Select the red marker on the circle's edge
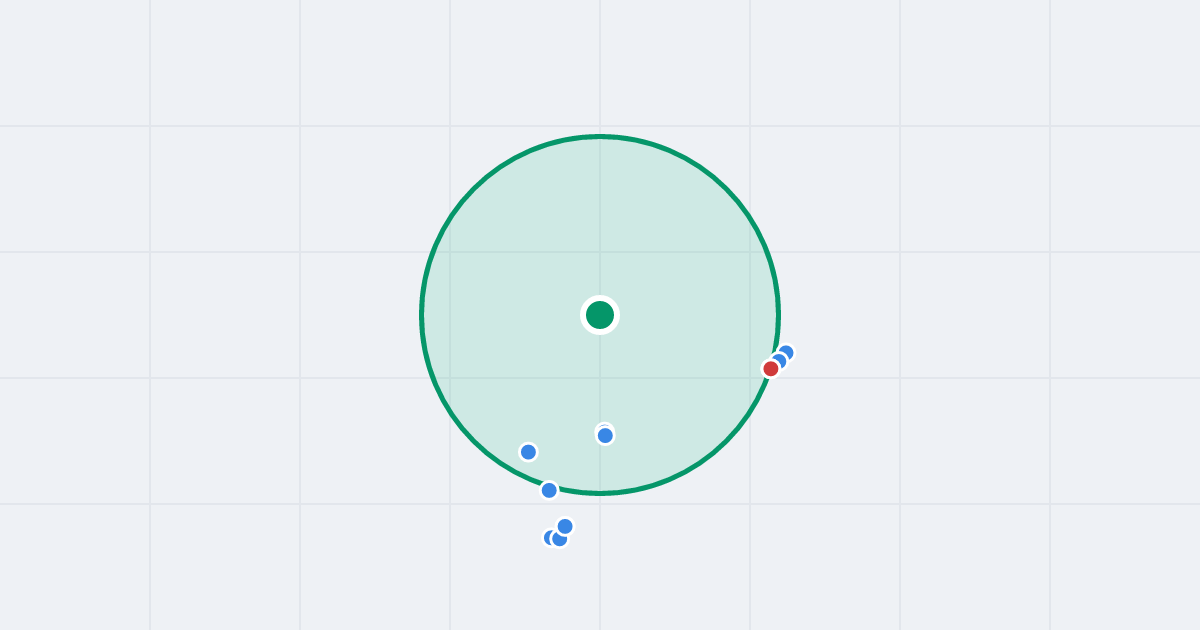The image size is (1200, 630). pos(771,368)
